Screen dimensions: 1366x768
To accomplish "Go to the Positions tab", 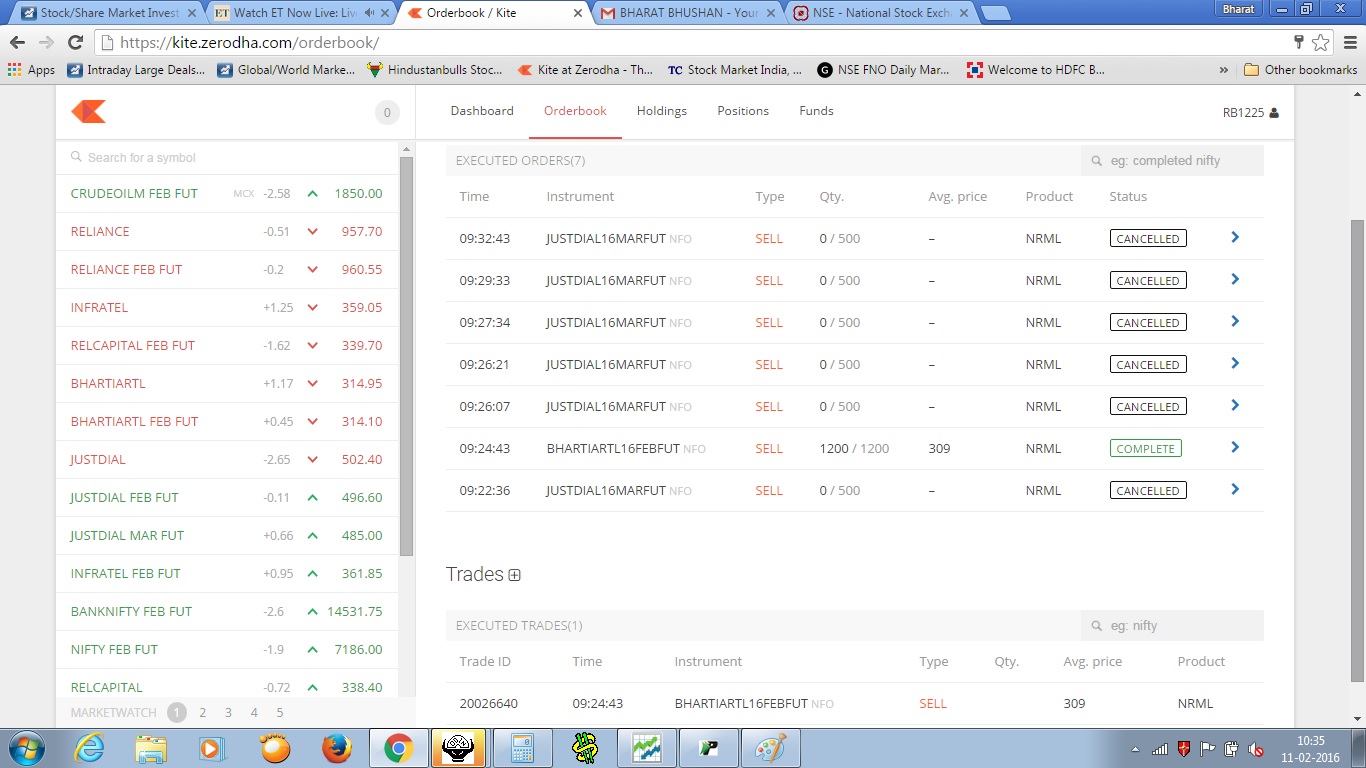I will click(743, 111).
